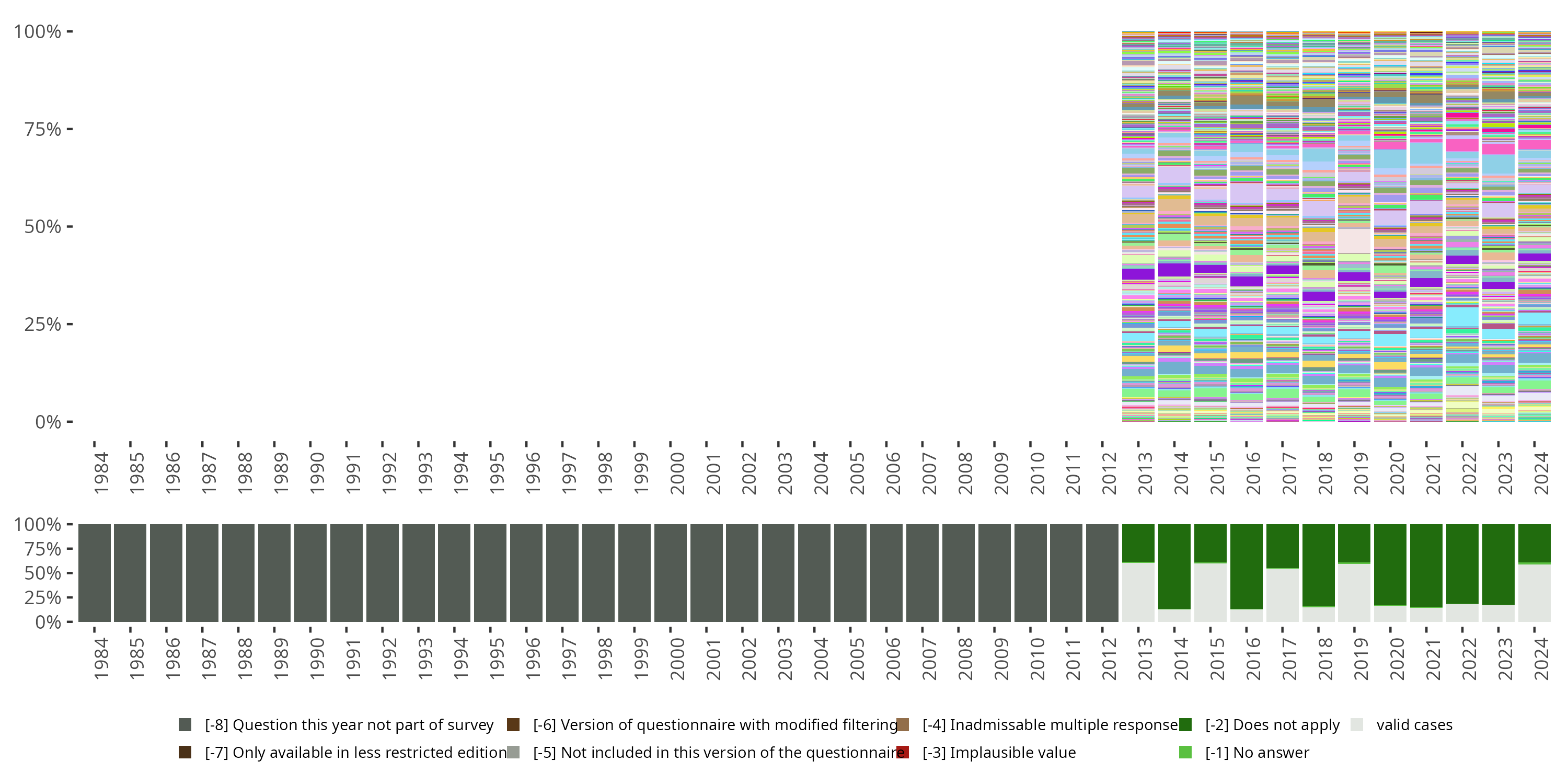Image resolution: width=1568 pixels, height=784 pixels.
Task: Click the tan [-4] multiple response swatch
Action: 903,724
